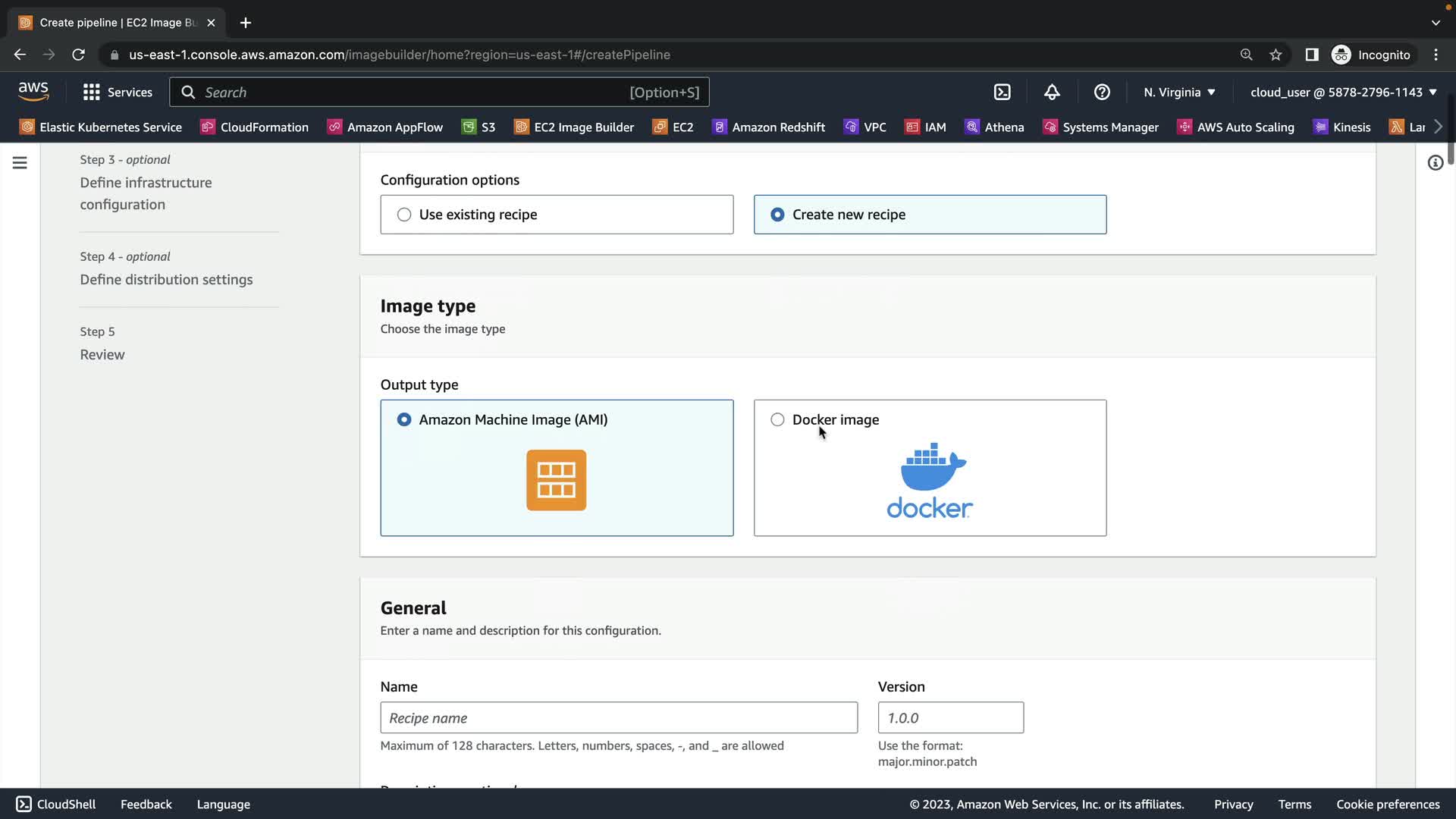Bookmark this page with star icon
Image resolution: width=1456 pixels, height=819 pixels.
click(x=1276, y=55)
